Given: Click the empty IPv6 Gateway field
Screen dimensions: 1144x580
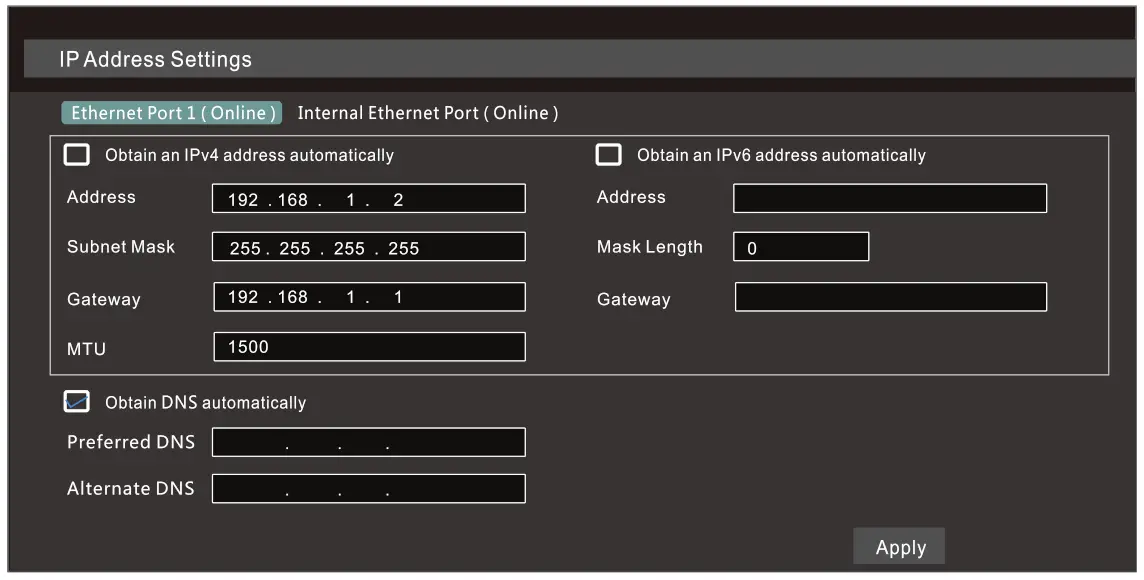Looking at the screenshot, I should click(889, 296).
